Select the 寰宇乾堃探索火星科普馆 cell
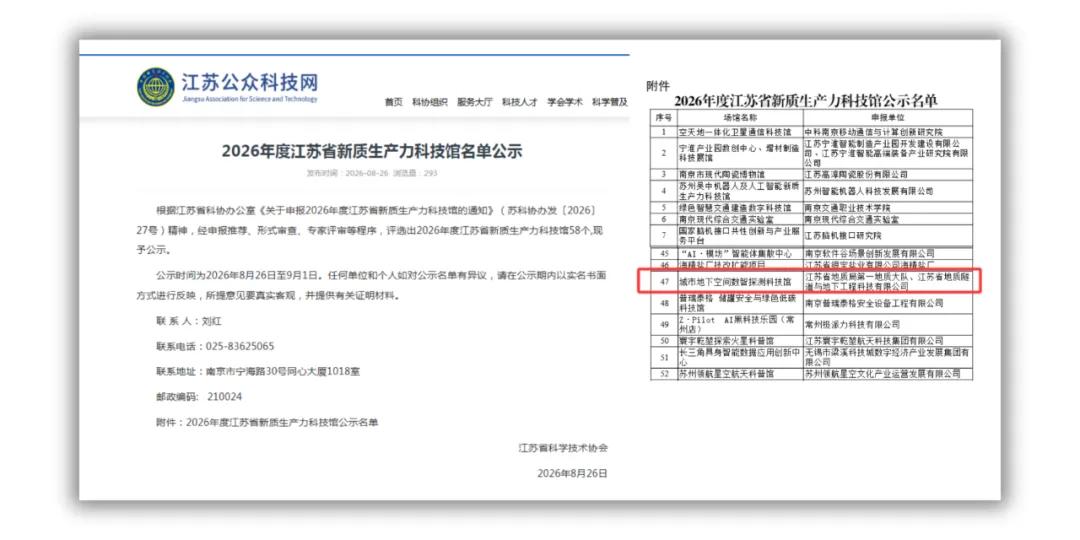1080x540 pixels. (x=739, y=341)
